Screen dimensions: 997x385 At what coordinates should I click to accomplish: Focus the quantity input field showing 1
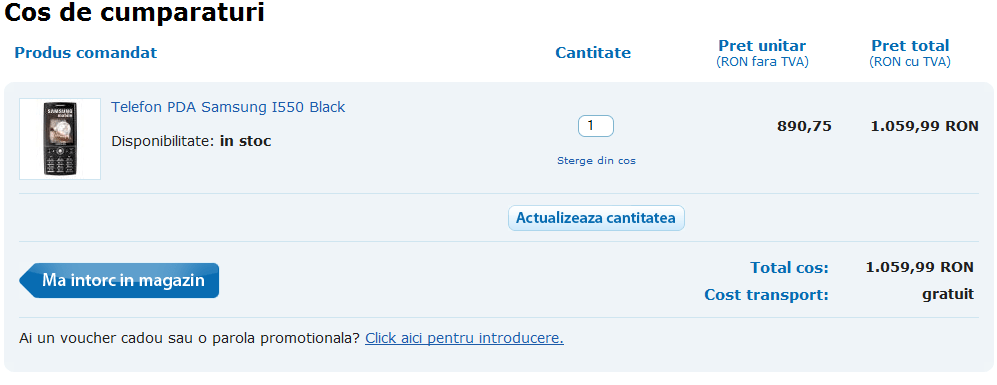tap(596, 125)
